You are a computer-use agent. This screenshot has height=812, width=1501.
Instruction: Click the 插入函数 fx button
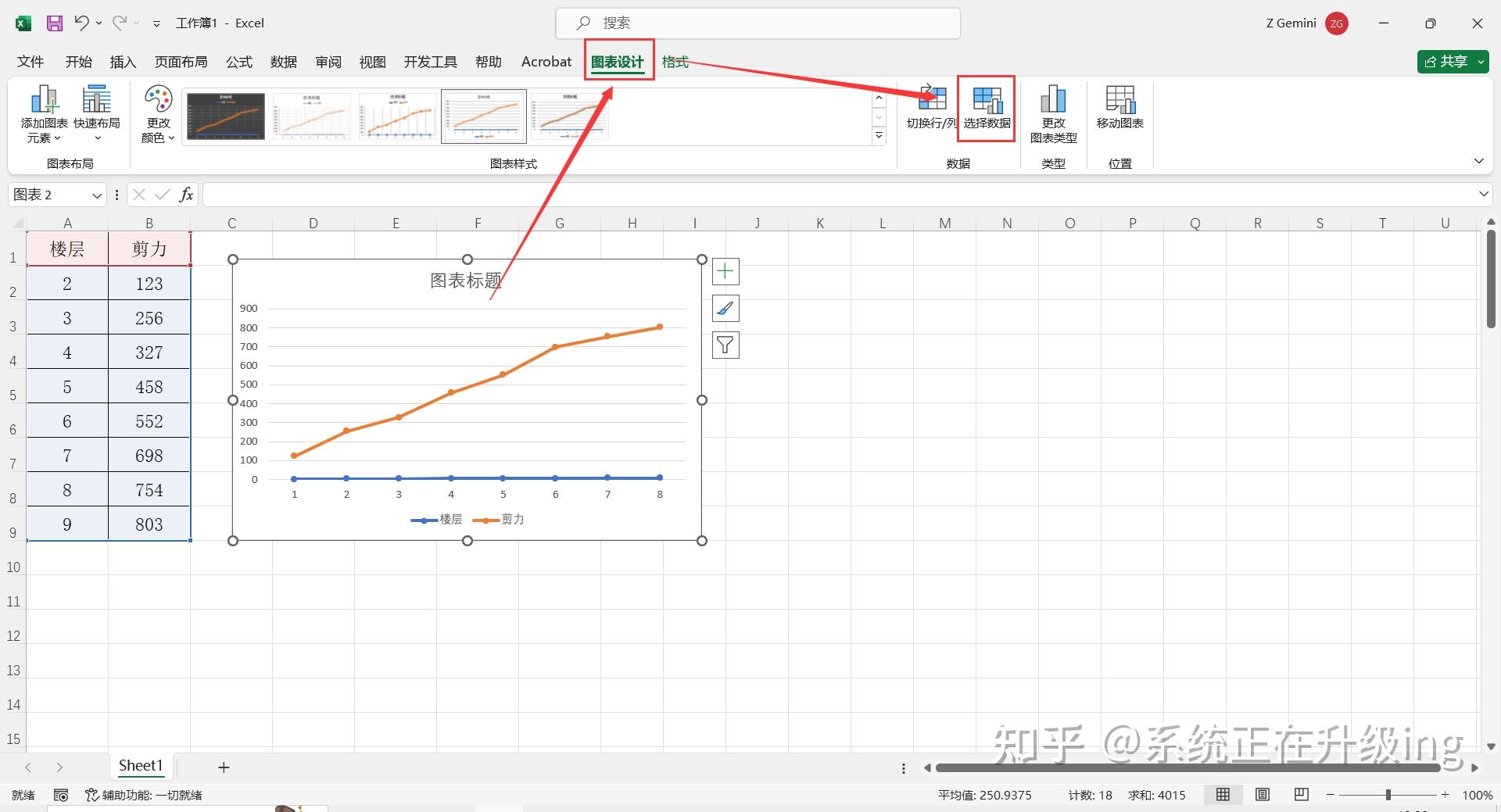(186, 195)
